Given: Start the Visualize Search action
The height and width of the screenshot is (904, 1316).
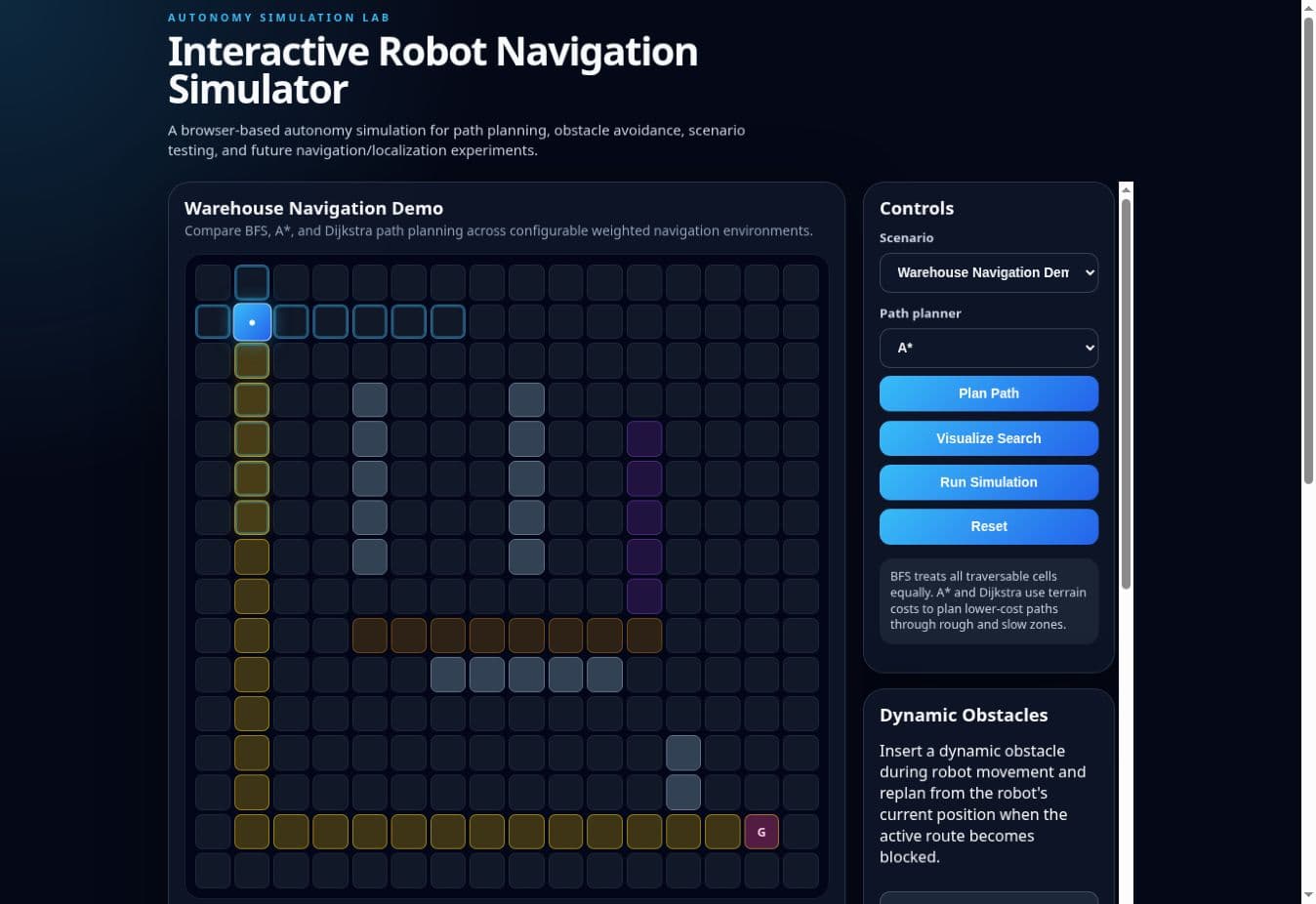Looking at the screenshot, I should (x=988, y=438).
